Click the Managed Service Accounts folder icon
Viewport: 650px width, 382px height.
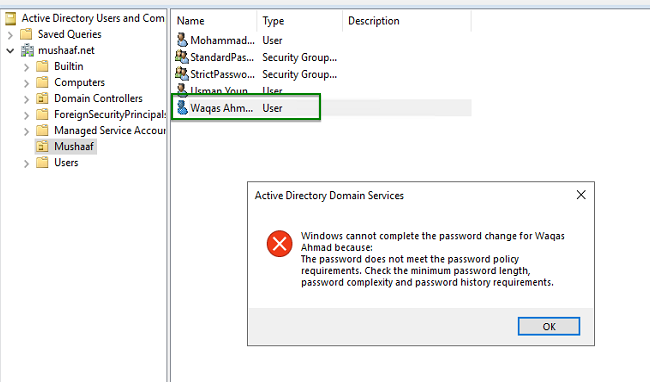click(x=42, y=131)
